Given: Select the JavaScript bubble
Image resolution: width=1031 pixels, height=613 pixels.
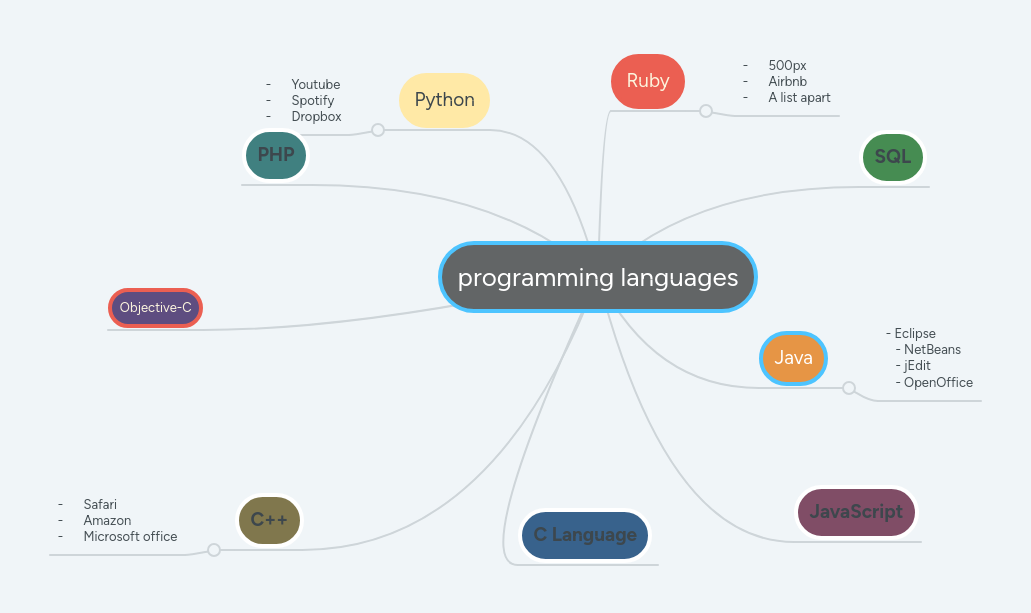Looking at the screenshot, I should pyautogui.click(x=855, y=511).
